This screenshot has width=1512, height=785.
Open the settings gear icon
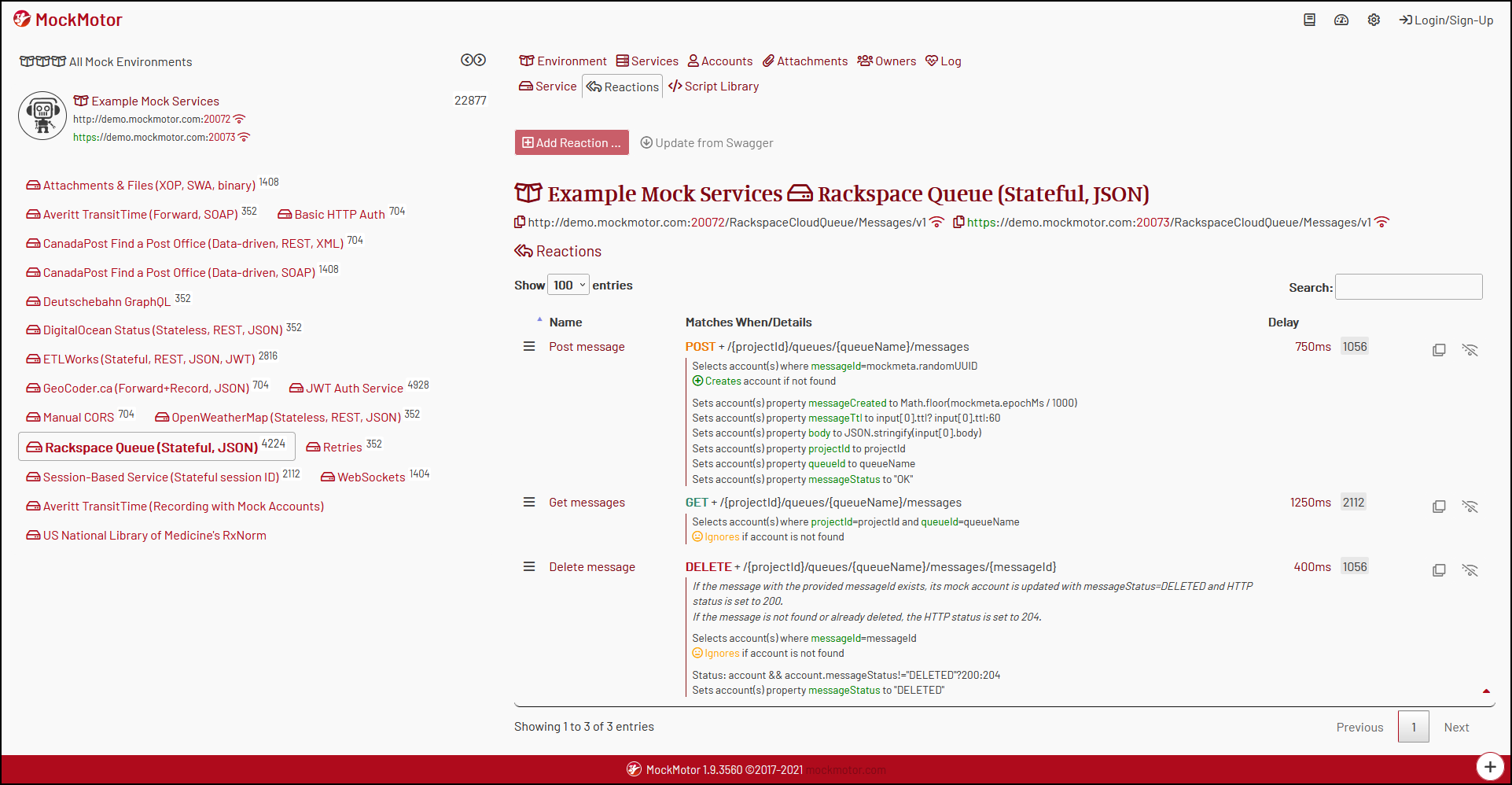[1374, 20]
